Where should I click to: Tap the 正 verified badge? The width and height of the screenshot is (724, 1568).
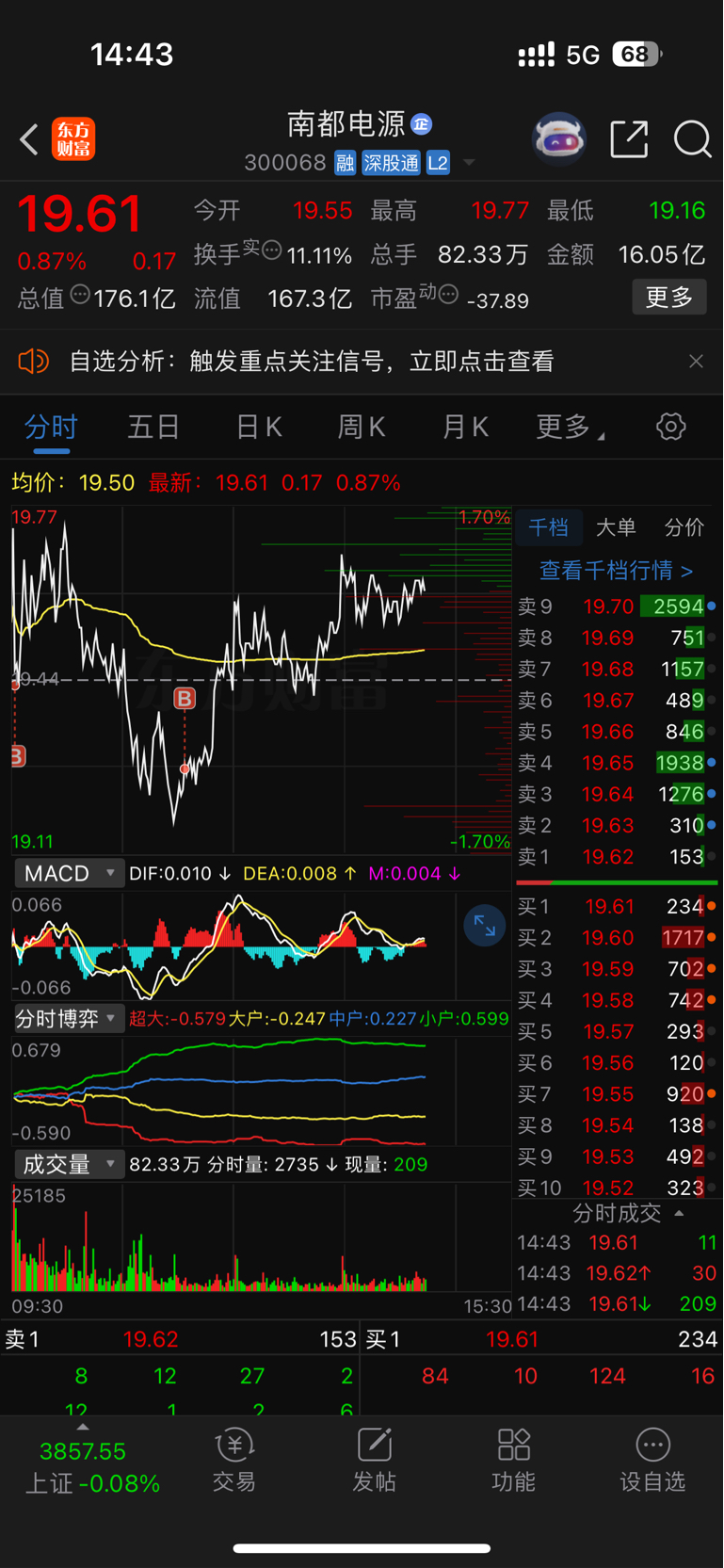tap(421, 124)
